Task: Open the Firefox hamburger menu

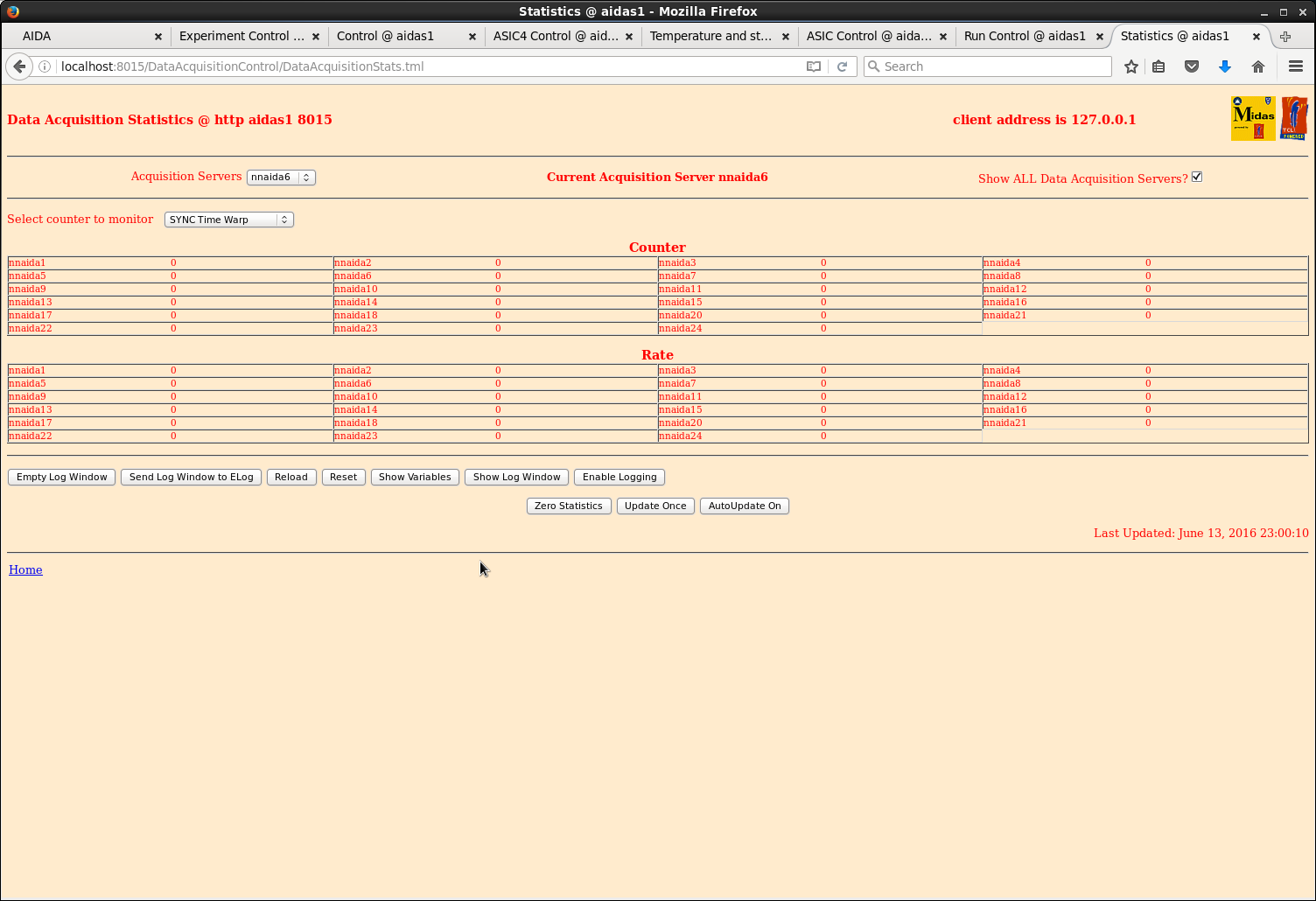Action: [1296, 66]
